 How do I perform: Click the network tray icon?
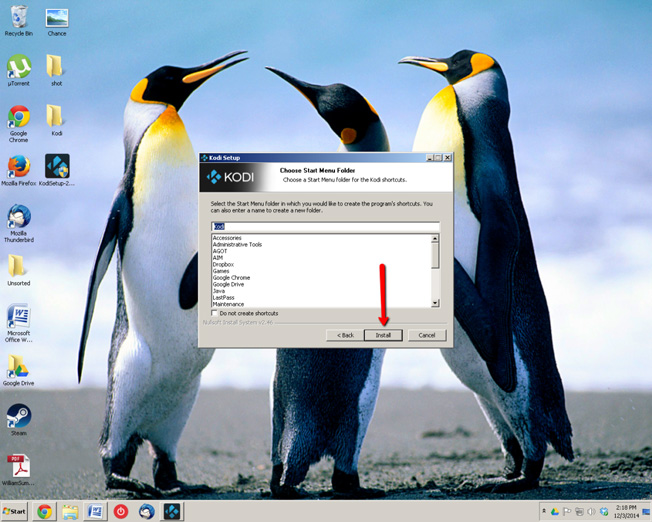(579, 511)
